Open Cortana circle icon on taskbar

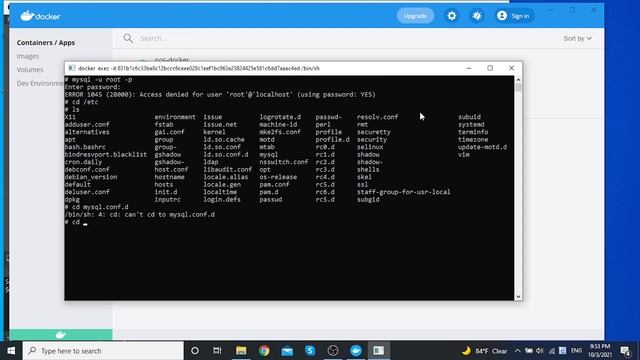[195, 351]
